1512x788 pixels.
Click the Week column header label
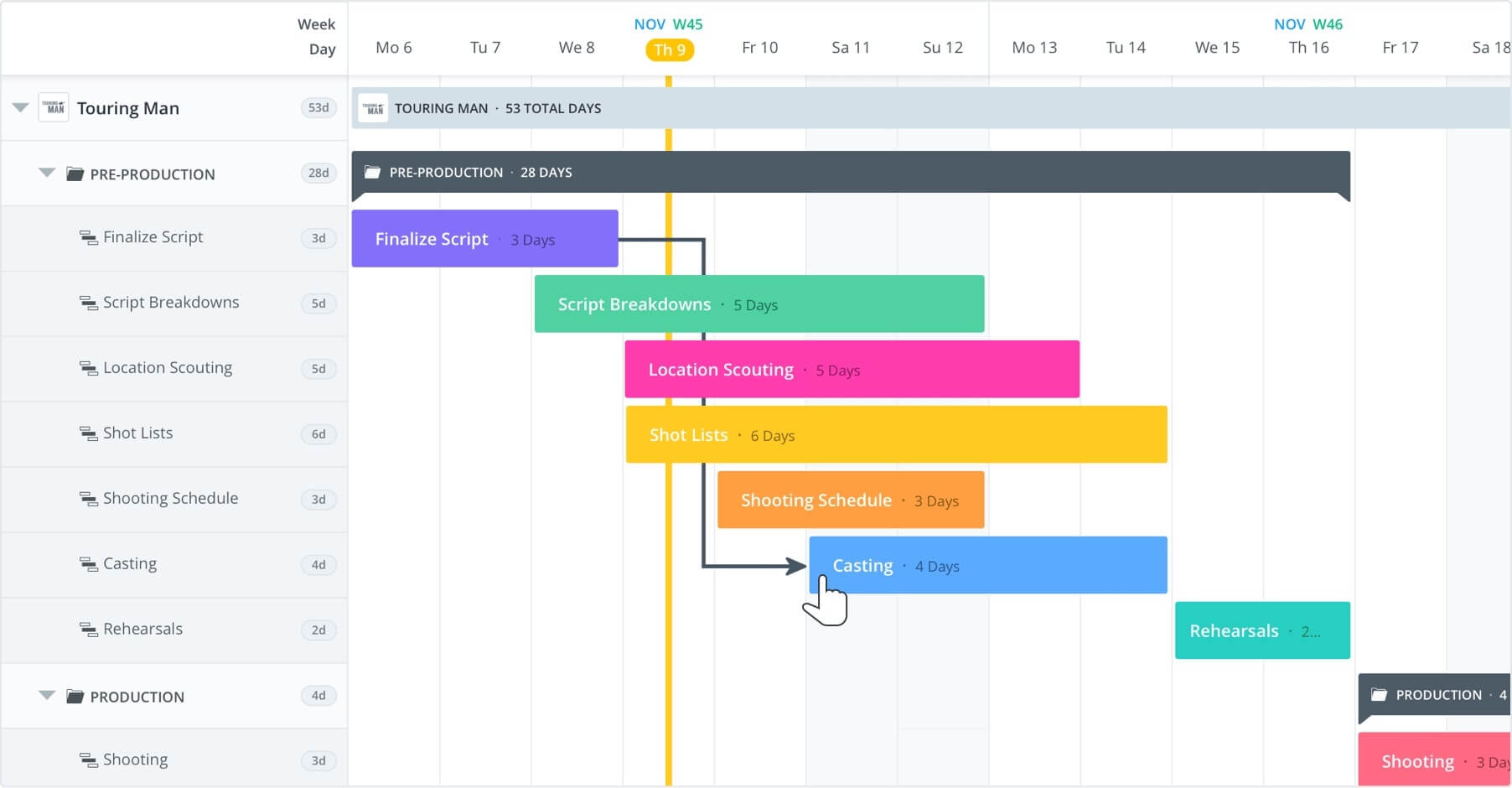tap(316, 23)
